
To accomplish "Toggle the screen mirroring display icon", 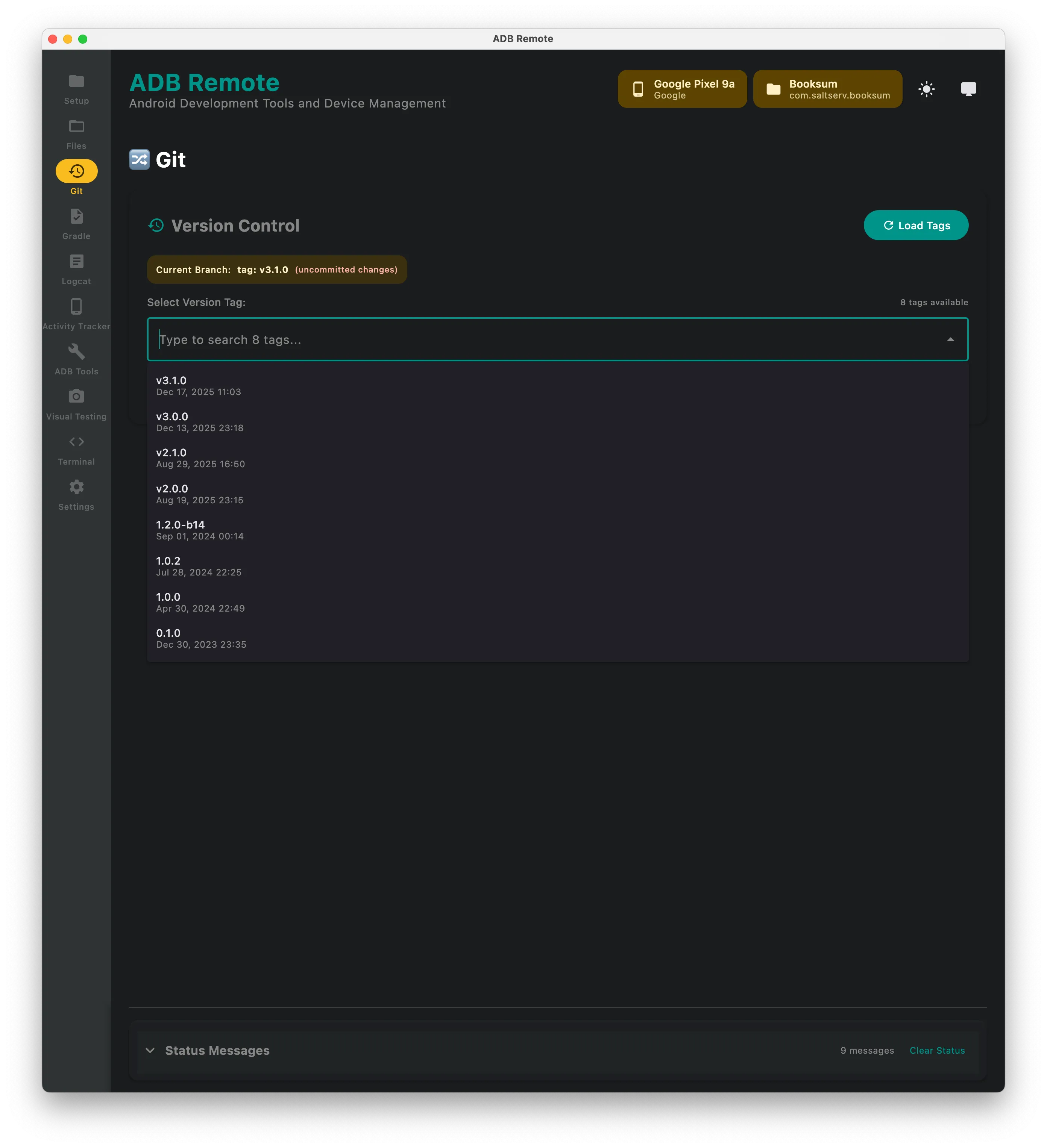I will coord(969,89).
